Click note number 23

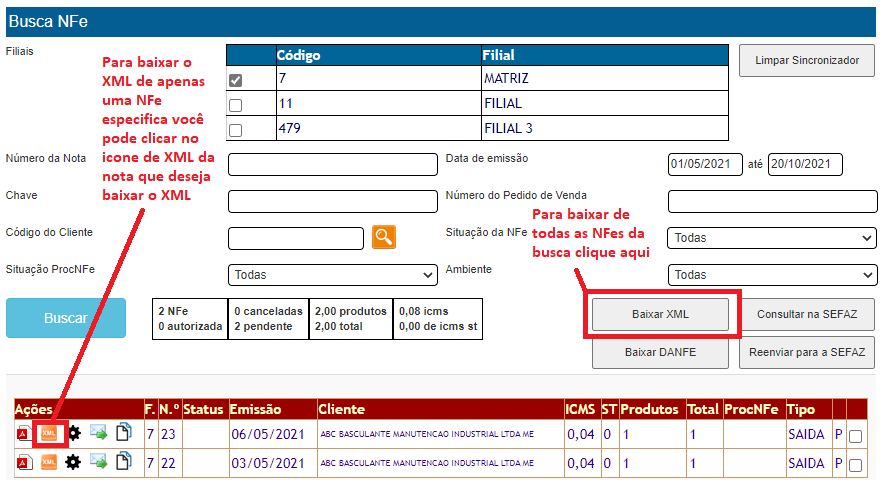pyautogui.click(x=168, y=434)
